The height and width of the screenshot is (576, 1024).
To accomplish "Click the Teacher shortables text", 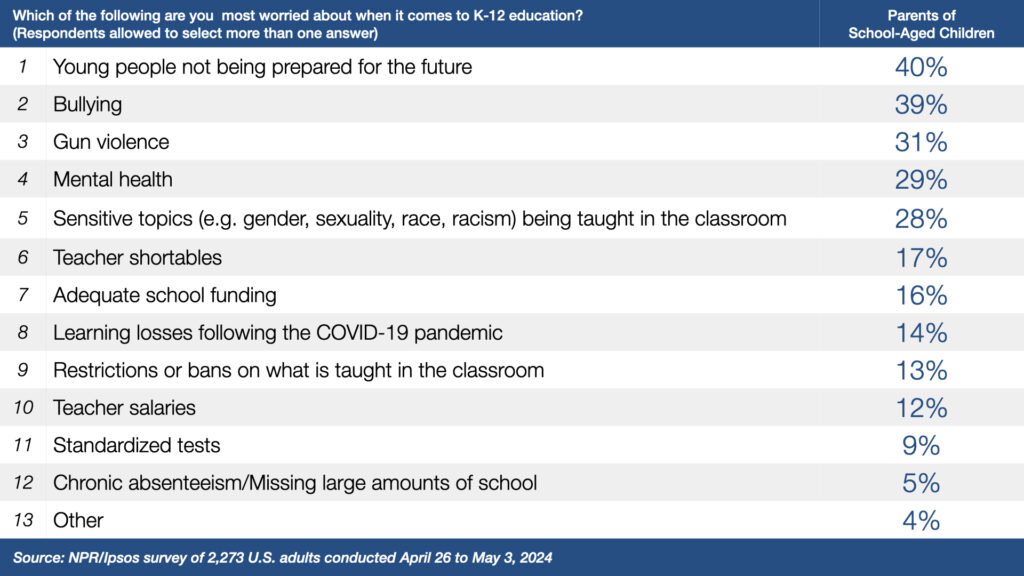I will (x=138, y=257).
